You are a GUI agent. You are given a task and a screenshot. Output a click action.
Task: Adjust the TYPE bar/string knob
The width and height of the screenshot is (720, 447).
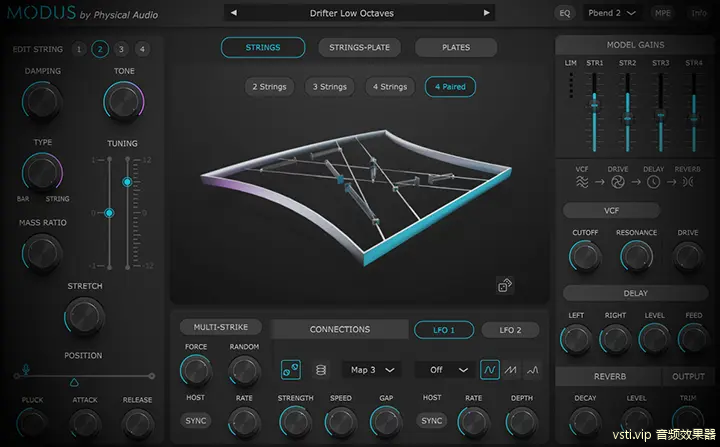42,172
